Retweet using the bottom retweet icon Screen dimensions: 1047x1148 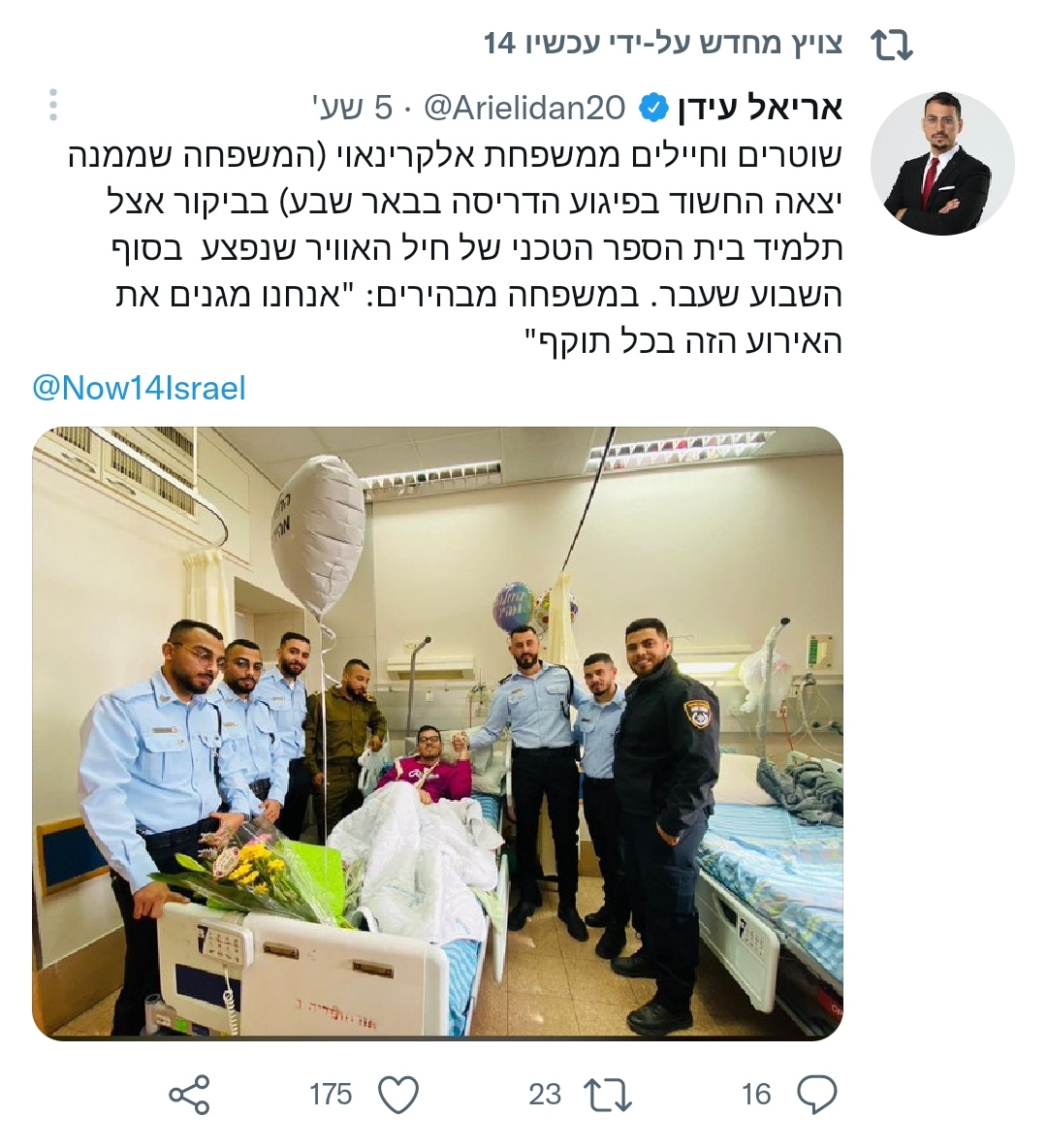[x=608, y=1095]
